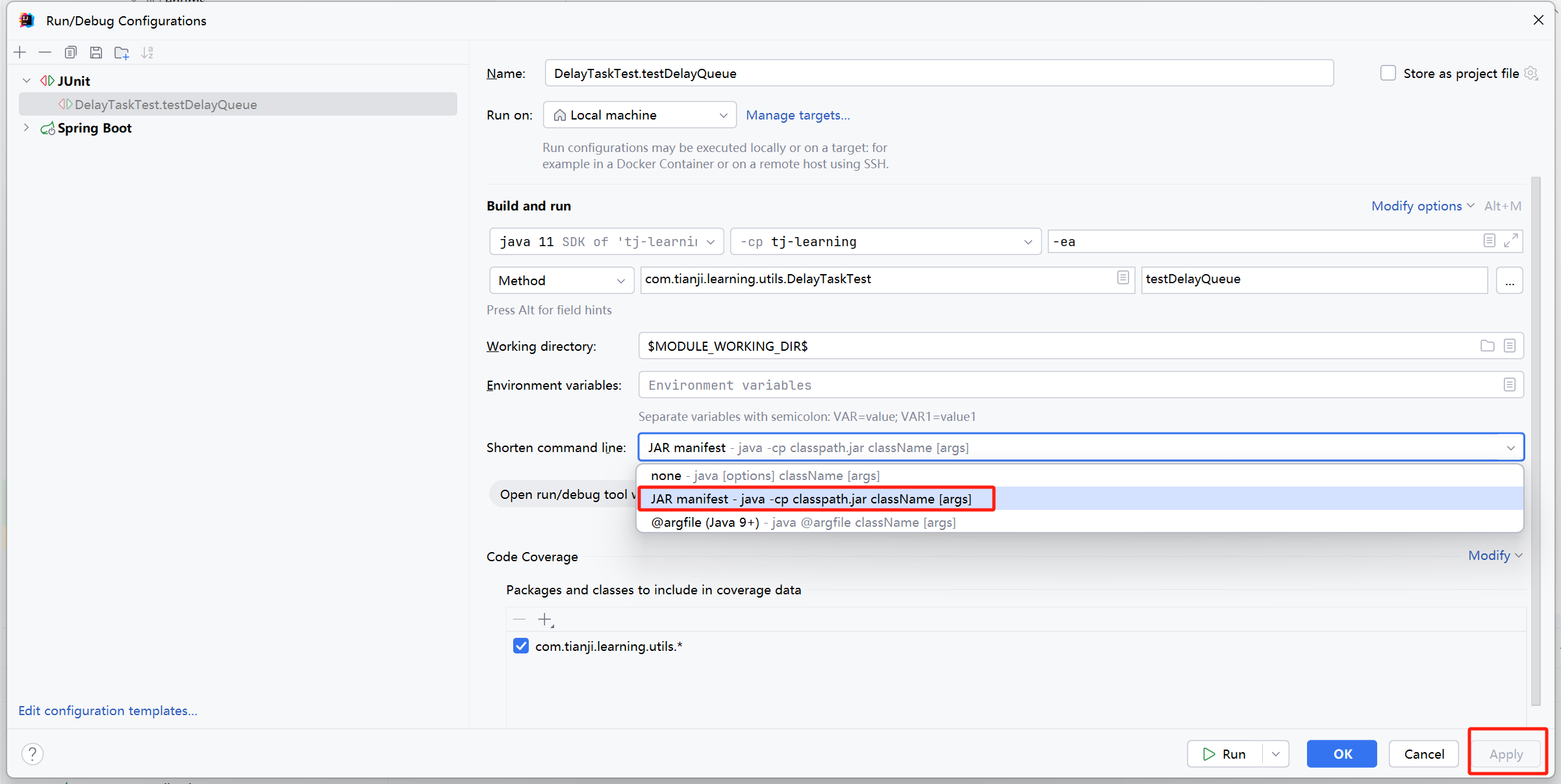Enable Store as project file checkbox
This screenshot has height=784, width=1561.
[x=1388, y=73]
